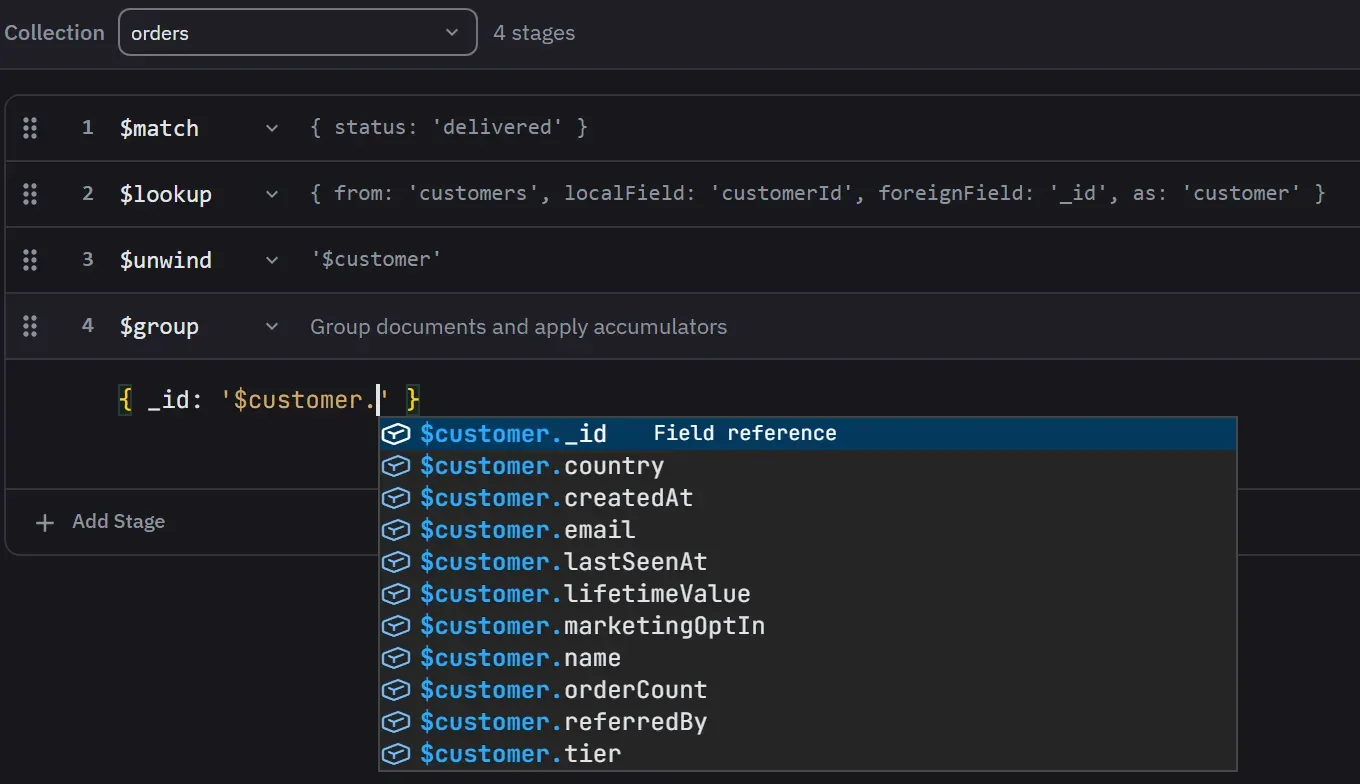Click field icon beside $customer.email suggestion
The width and height of the screenshot is (1360, 784).
pyautogui.click(x=397, y=530)
